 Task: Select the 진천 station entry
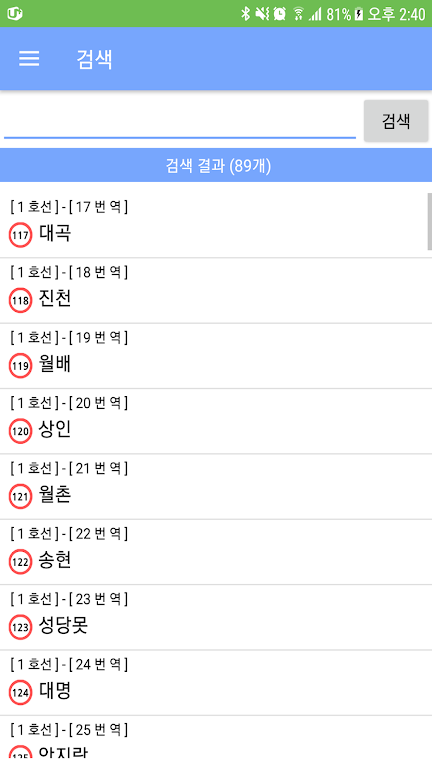(x=216, y=290)
